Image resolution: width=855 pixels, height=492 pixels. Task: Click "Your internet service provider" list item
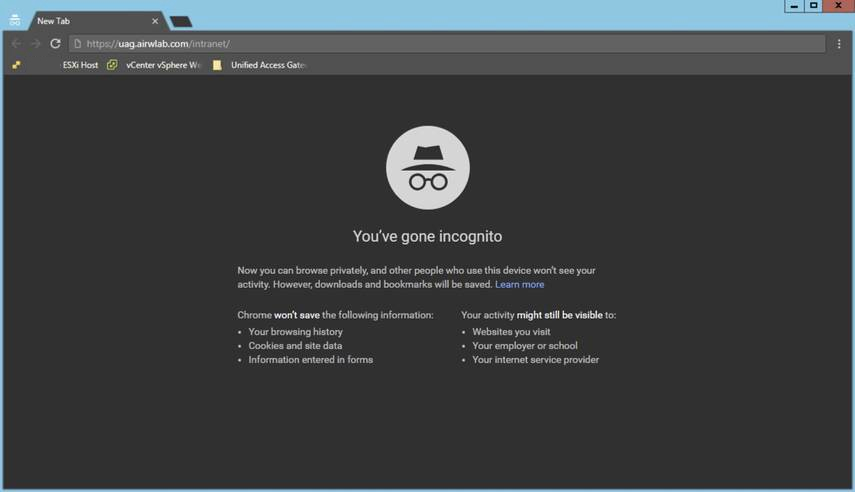(x=535, y=360)
